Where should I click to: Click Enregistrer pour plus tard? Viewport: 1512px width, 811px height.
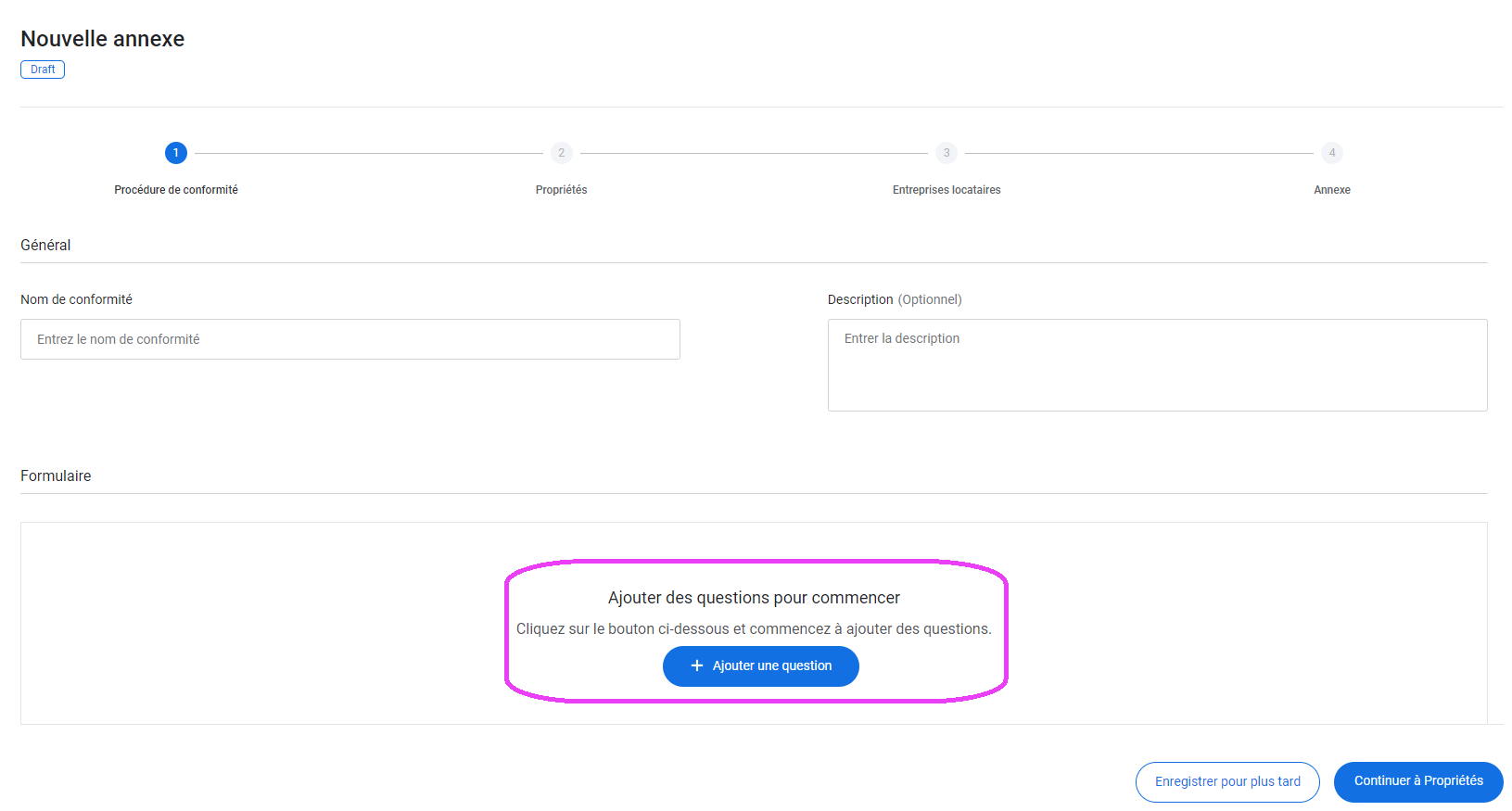point(1226,781)
